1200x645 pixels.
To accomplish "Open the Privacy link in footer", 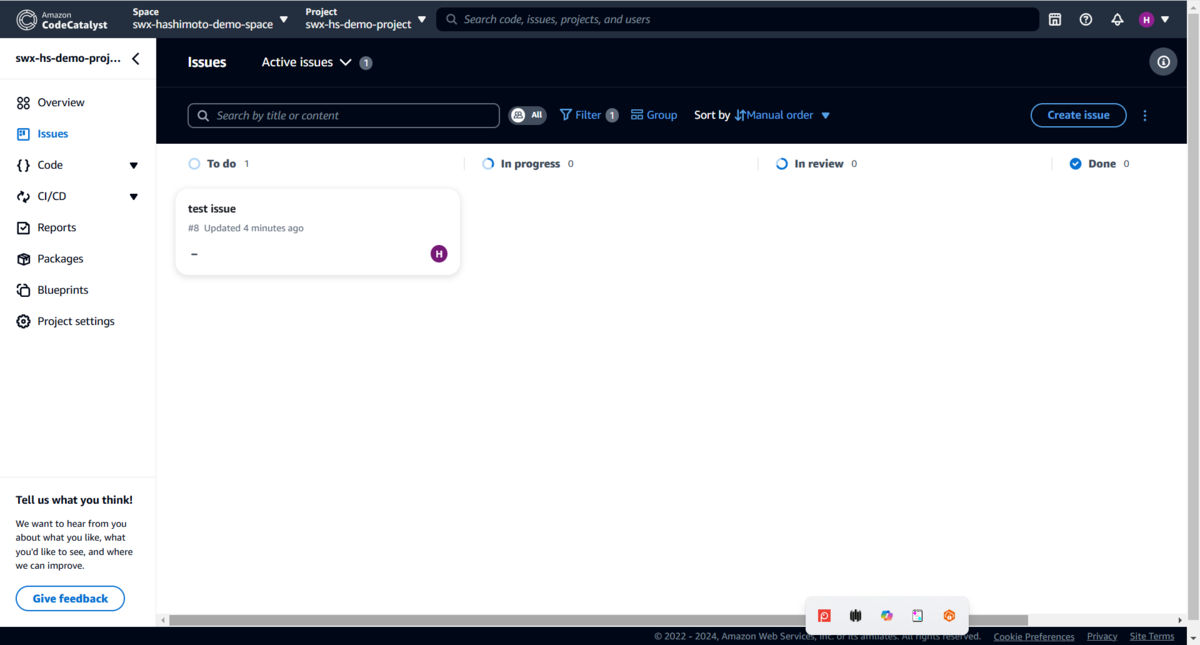I will 1102,636.
